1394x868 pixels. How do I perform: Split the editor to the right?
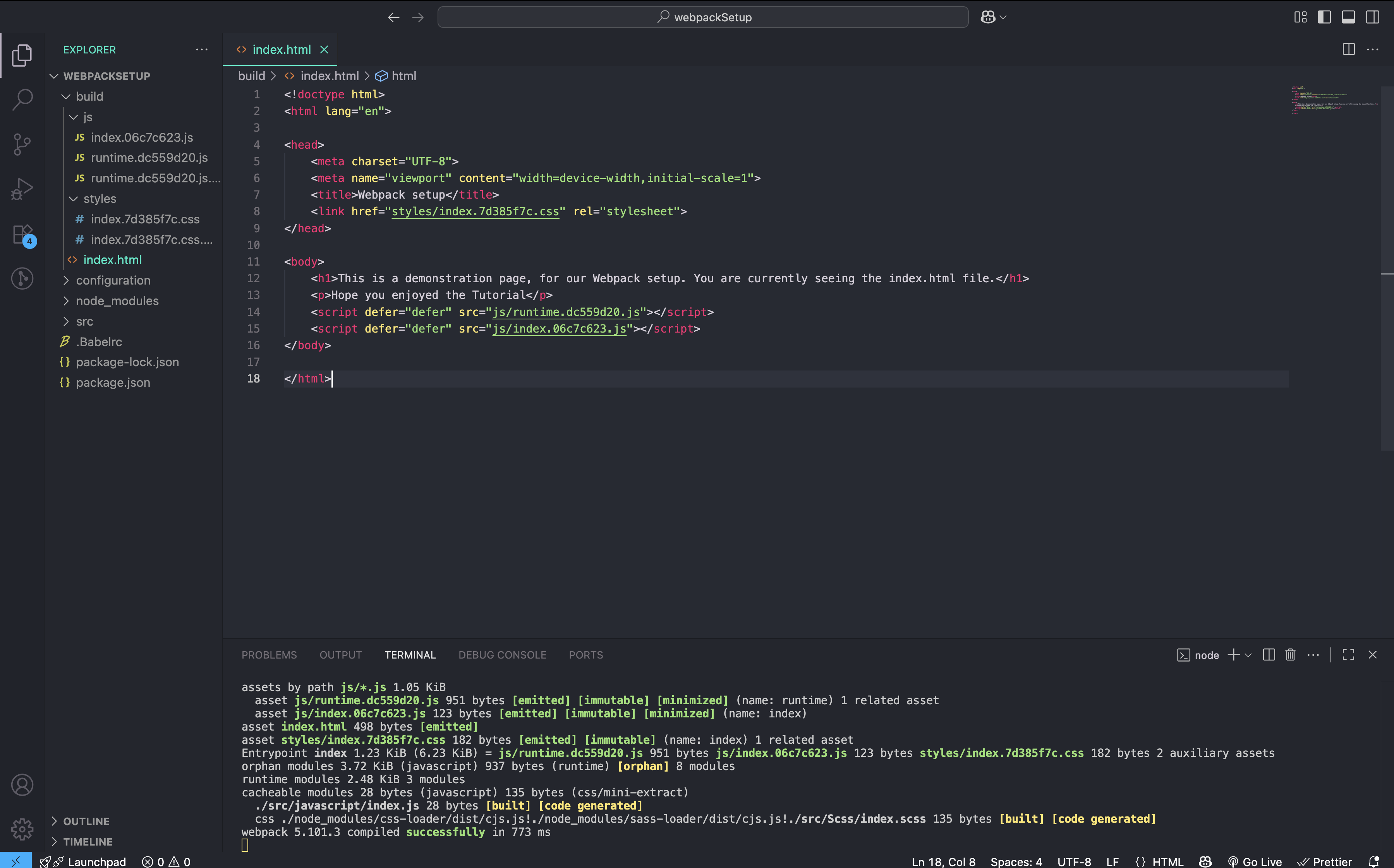[x=1349, y=50]
